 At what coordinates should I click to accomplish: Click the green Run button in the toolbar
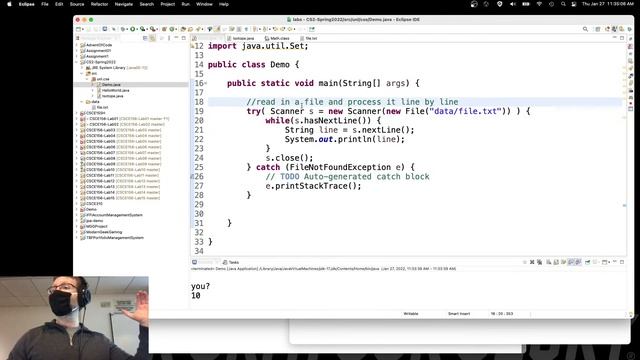pos(133,29)
